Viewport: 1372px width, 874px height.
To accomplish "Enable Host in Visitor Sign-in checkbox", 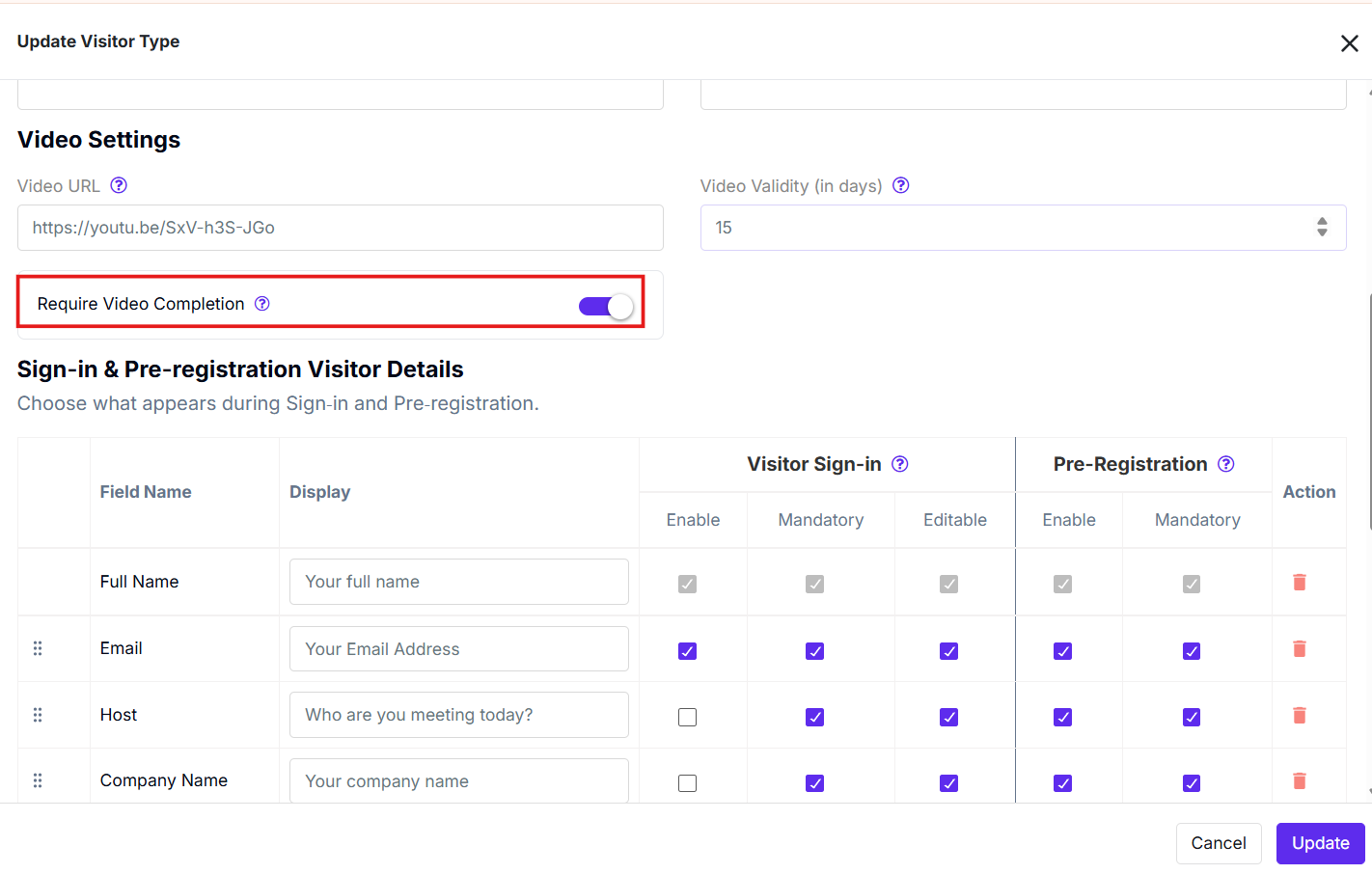I will click(687, 717).
